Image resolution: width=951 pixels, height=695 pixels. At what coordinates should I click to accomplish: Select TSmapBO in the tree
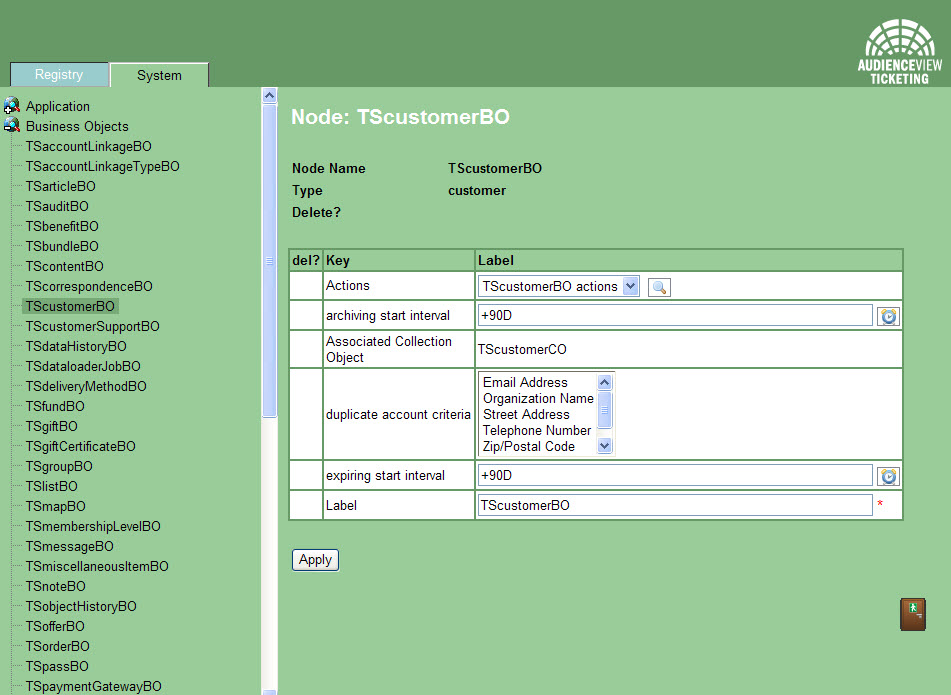click(x=55, y=506)
